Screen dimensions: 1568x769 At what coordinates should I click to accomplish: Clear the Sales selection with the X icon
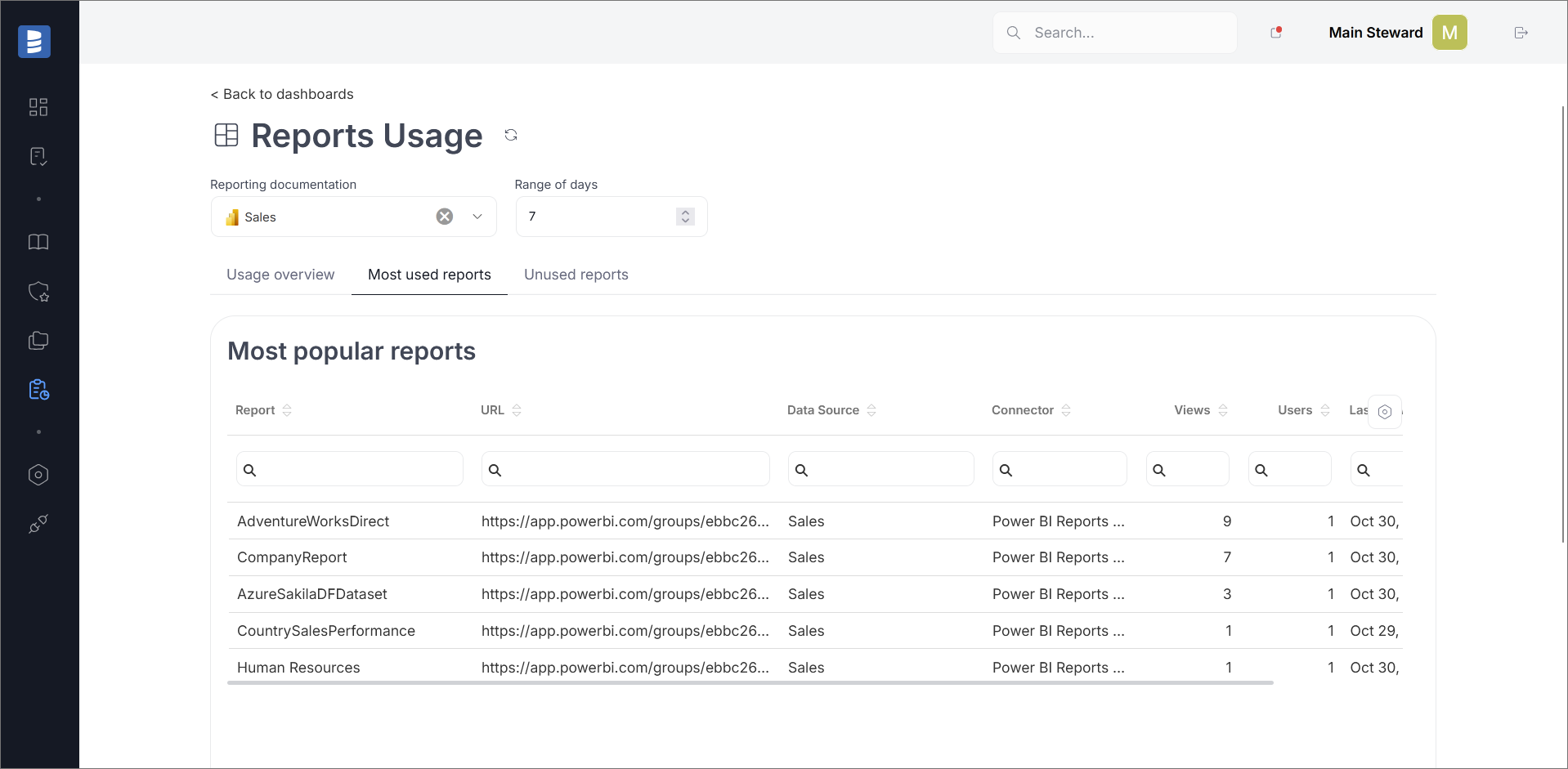[444, 216]
